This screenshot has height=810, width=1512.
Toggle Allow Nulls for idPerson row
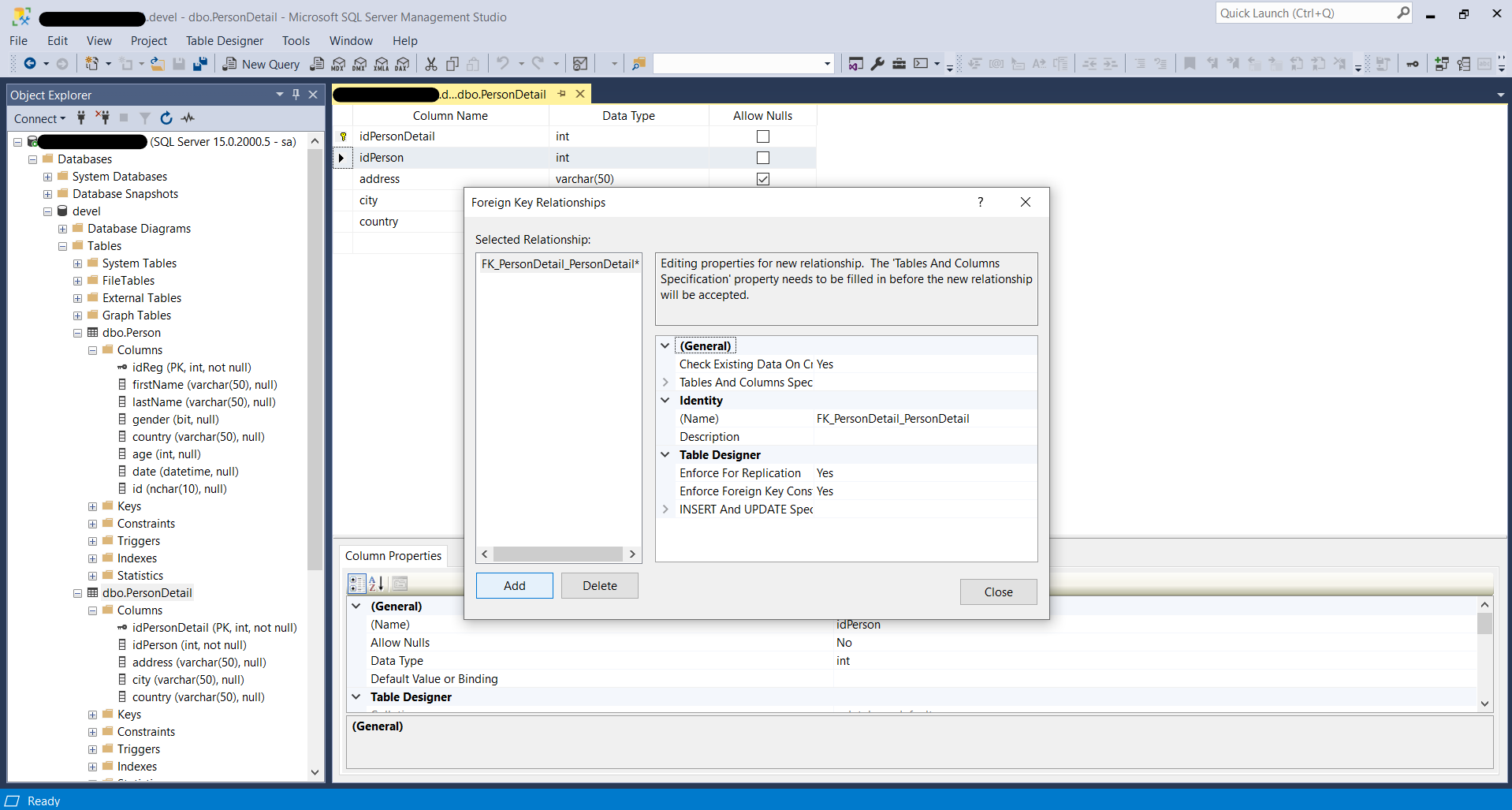(x=762, y=158)
